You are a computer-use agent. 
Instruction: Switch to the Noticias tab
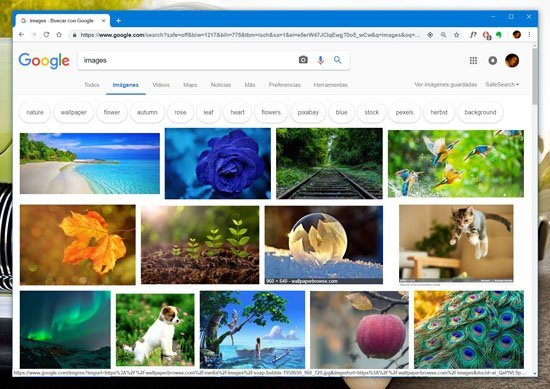tap(221, 85)
